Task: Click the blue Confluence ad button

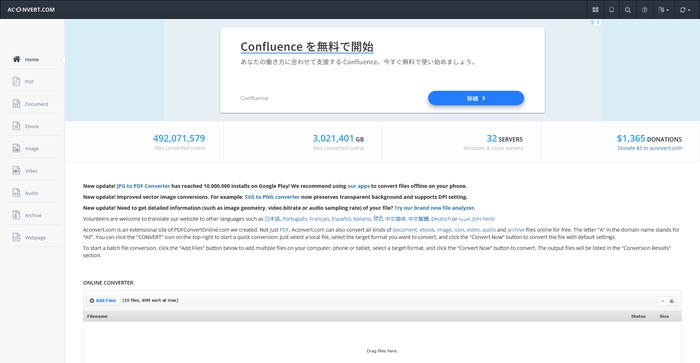Action: tap(476, 98)
